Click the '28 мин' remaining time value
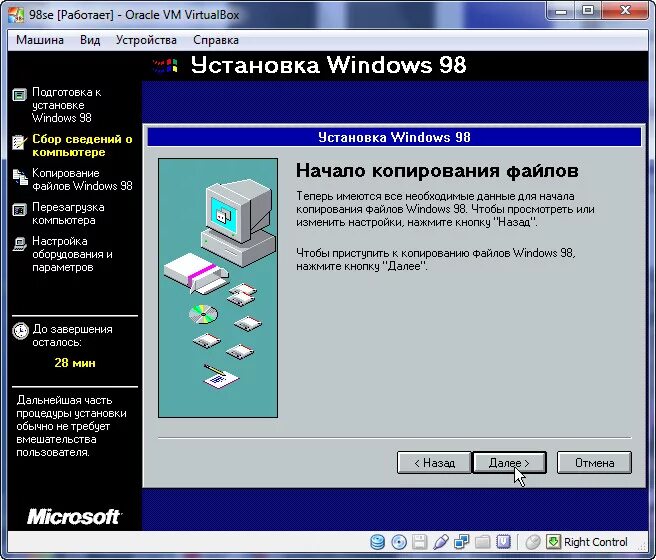The height and width of the screenshot is (560, 656). pos(75,363)
